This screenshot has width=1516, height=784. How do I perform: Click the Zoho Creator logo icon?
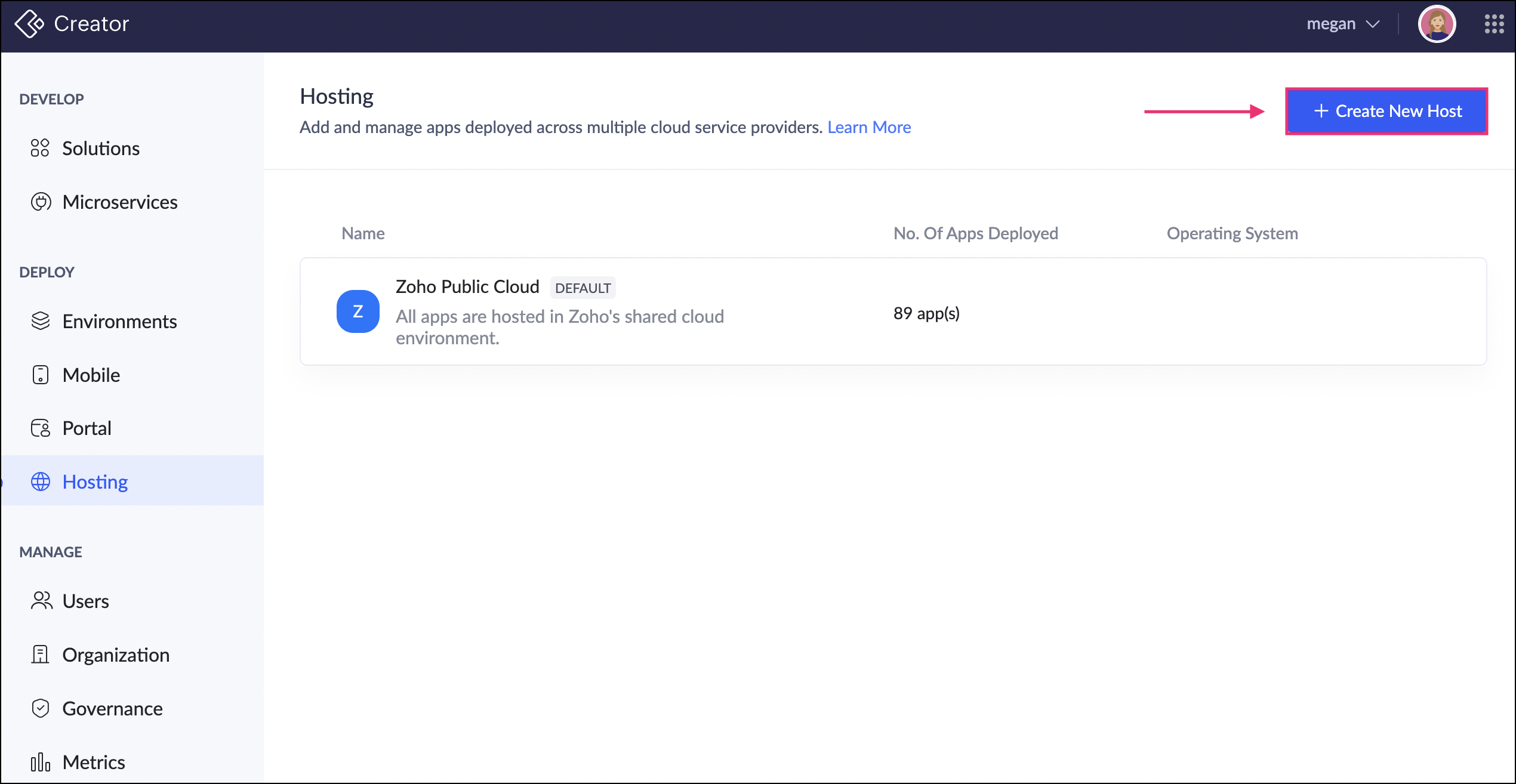[29, 24]
